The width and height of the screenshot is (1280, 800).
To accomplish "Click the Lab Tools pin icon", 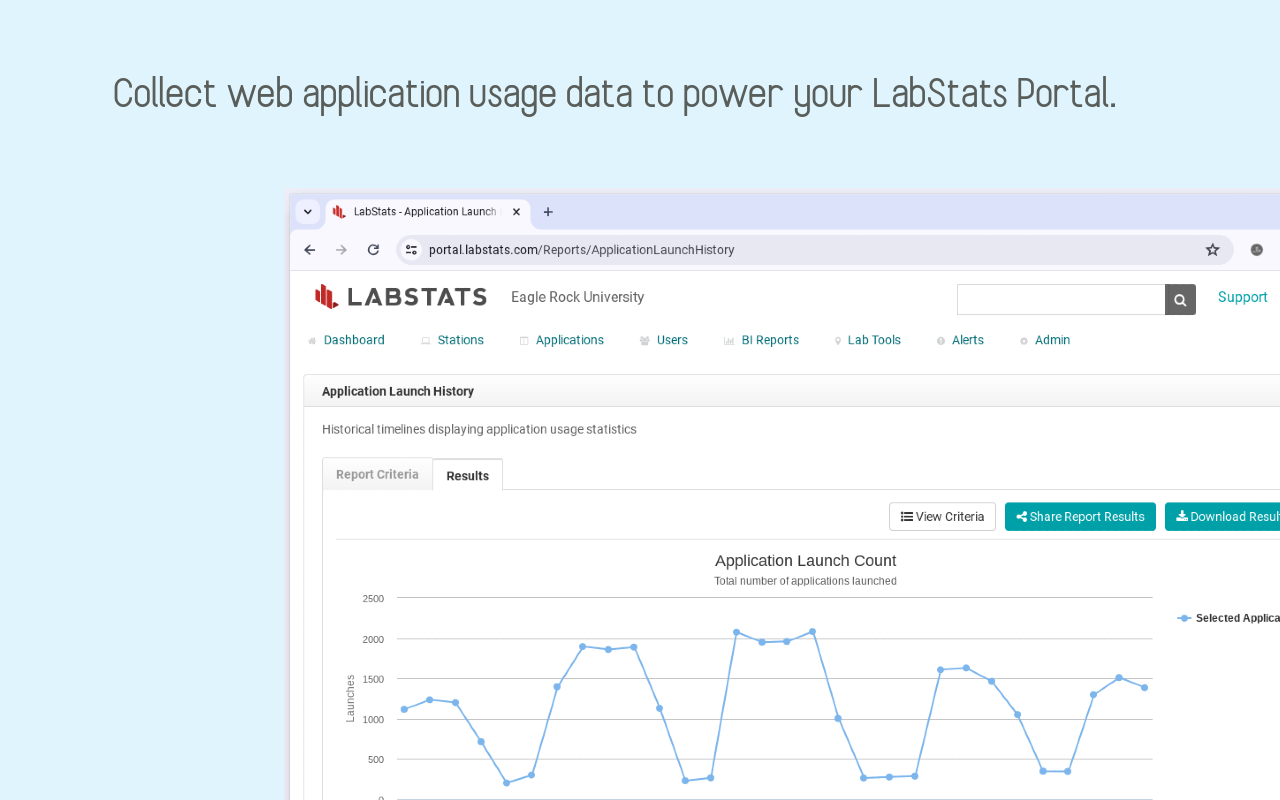I will point(837,340).
